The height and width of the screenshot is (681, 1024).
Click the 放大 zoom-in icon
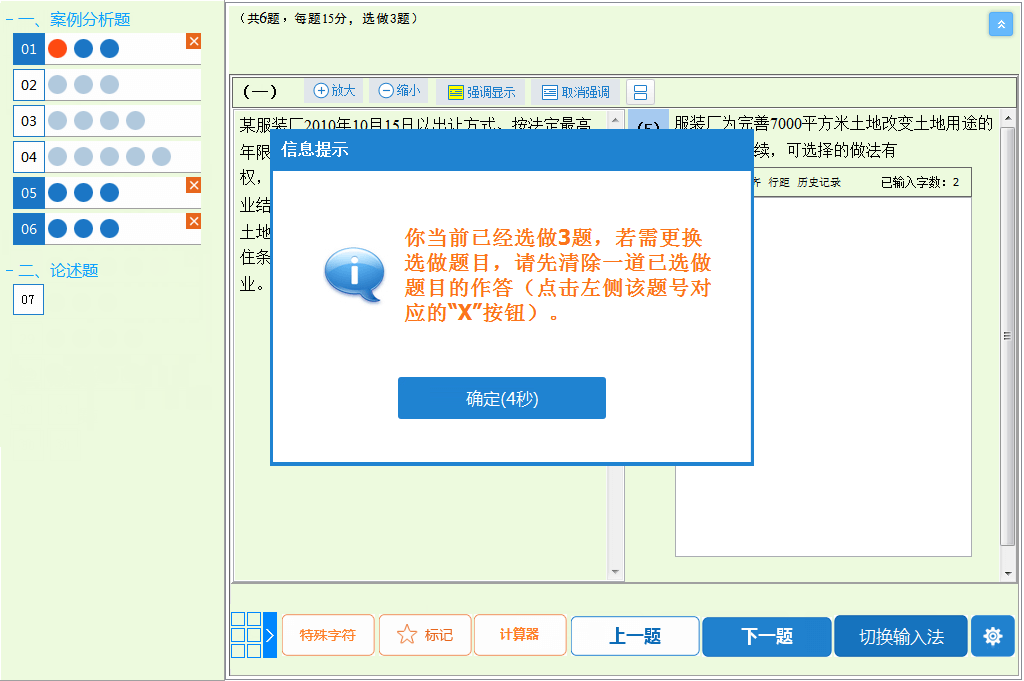click(334, 90)
